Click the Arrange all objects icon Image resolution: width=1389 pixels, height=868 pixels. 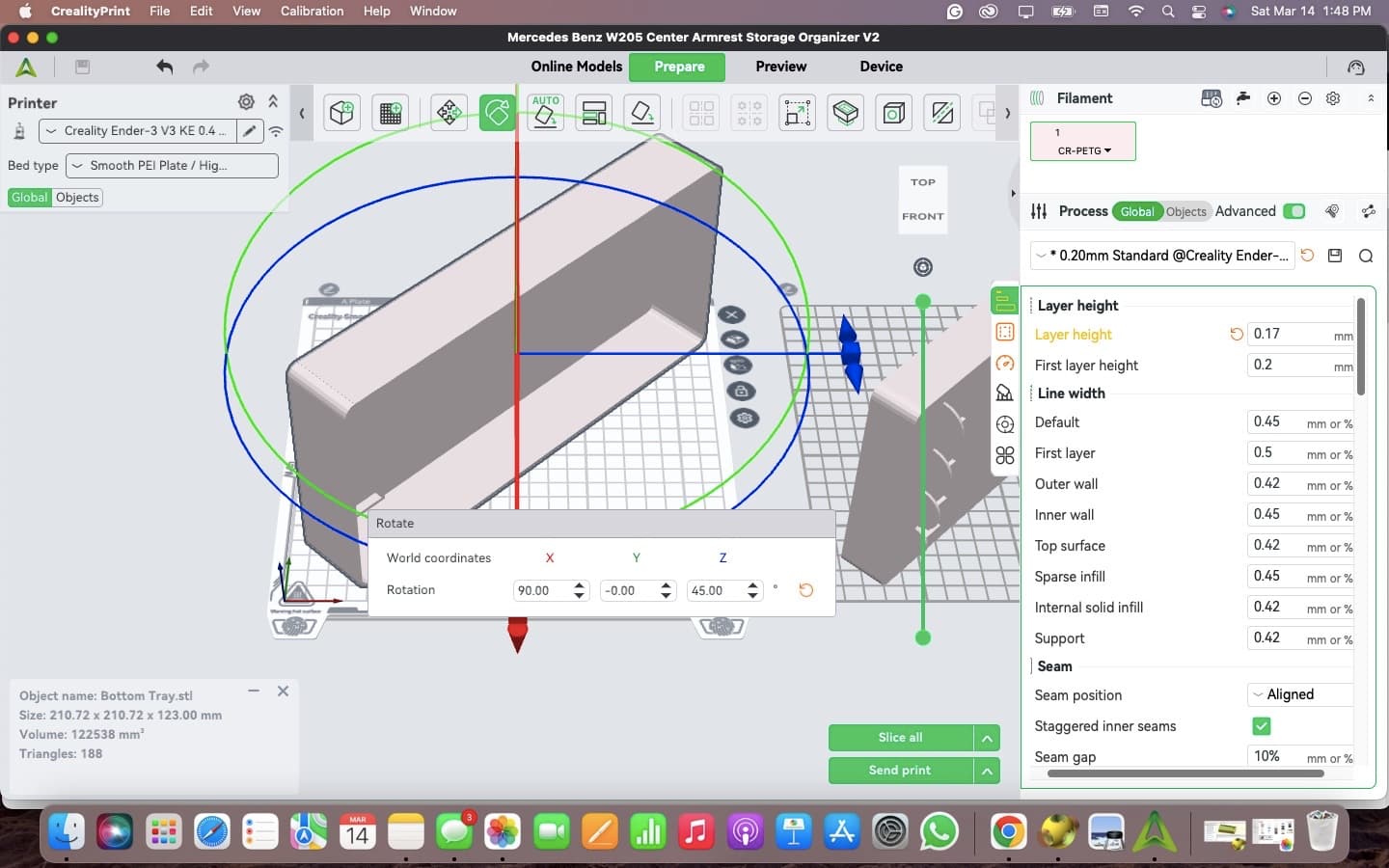click(594, 113)
